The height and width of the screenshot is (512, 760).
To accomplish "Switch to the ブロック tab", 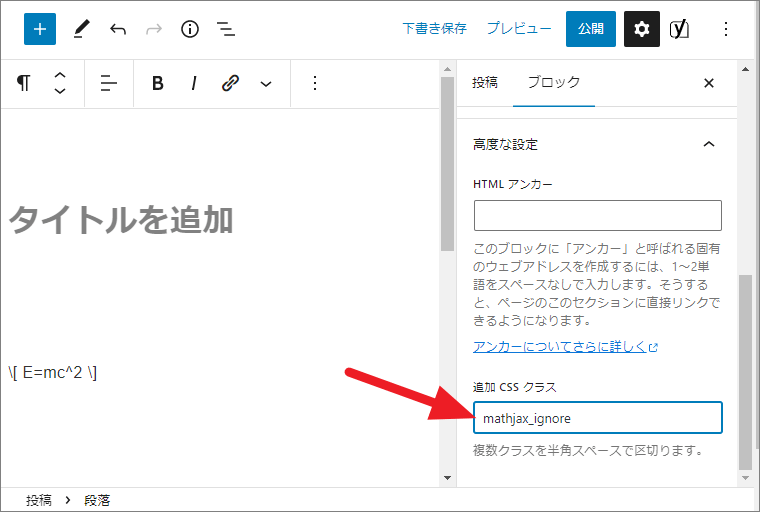I will point(553,83).
